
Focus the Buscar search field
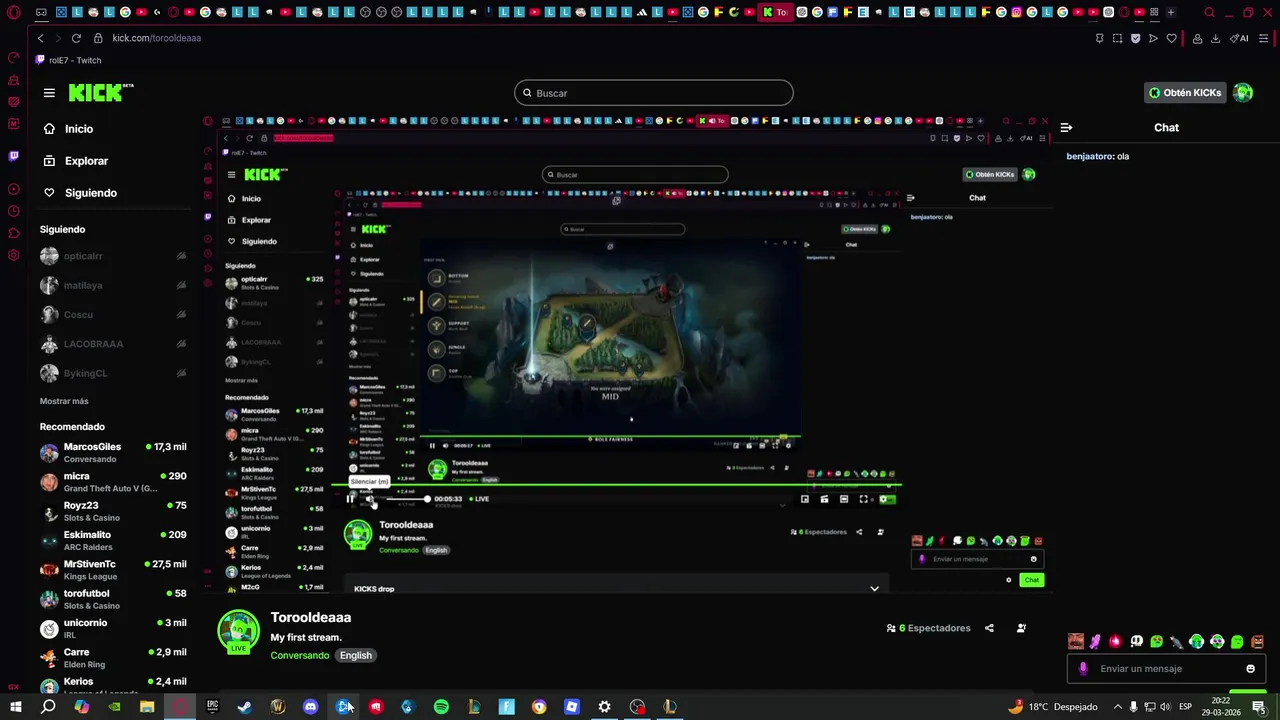(654, 93)
